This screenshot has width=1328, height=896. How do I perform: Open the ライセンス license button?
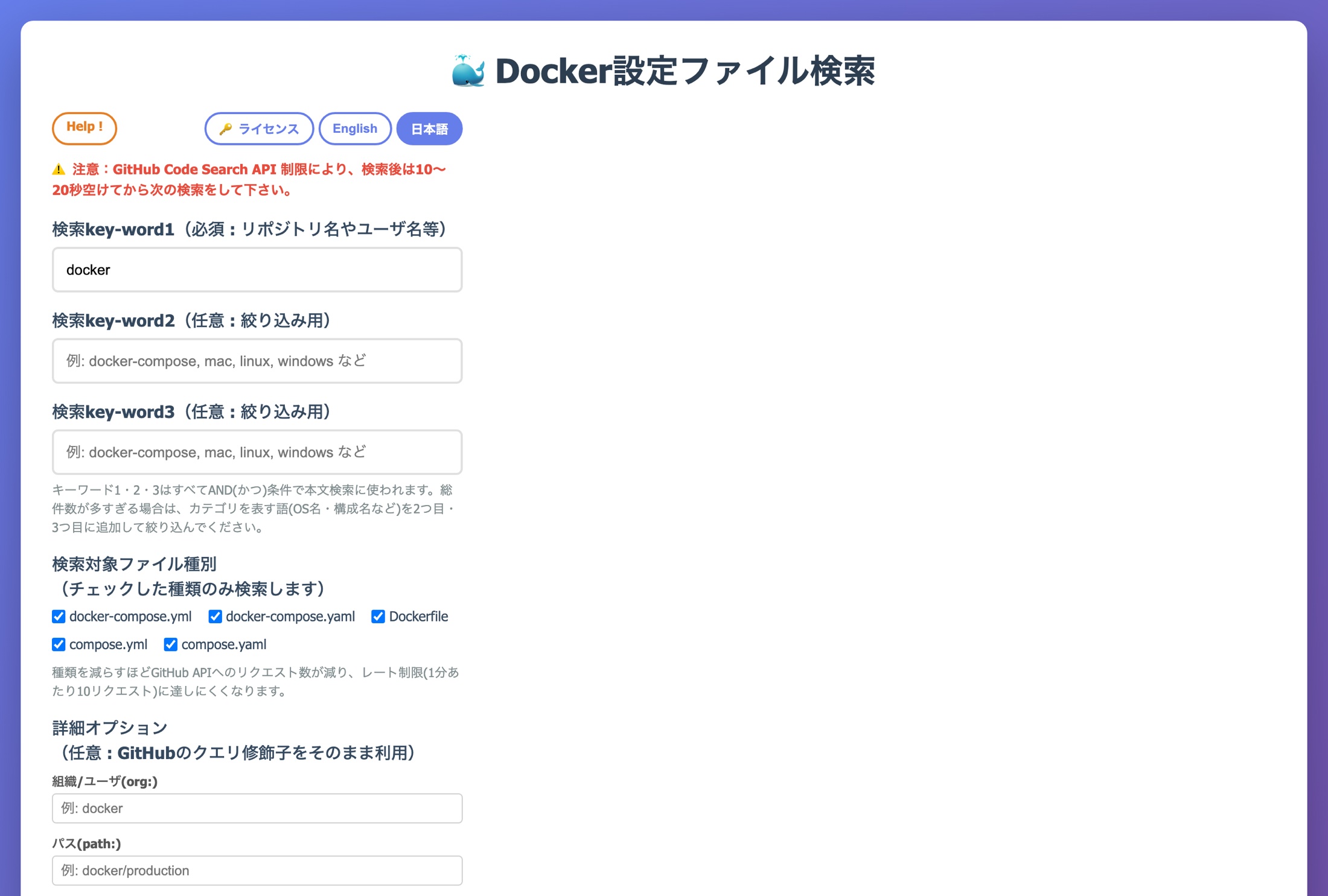tap(259, 129)
